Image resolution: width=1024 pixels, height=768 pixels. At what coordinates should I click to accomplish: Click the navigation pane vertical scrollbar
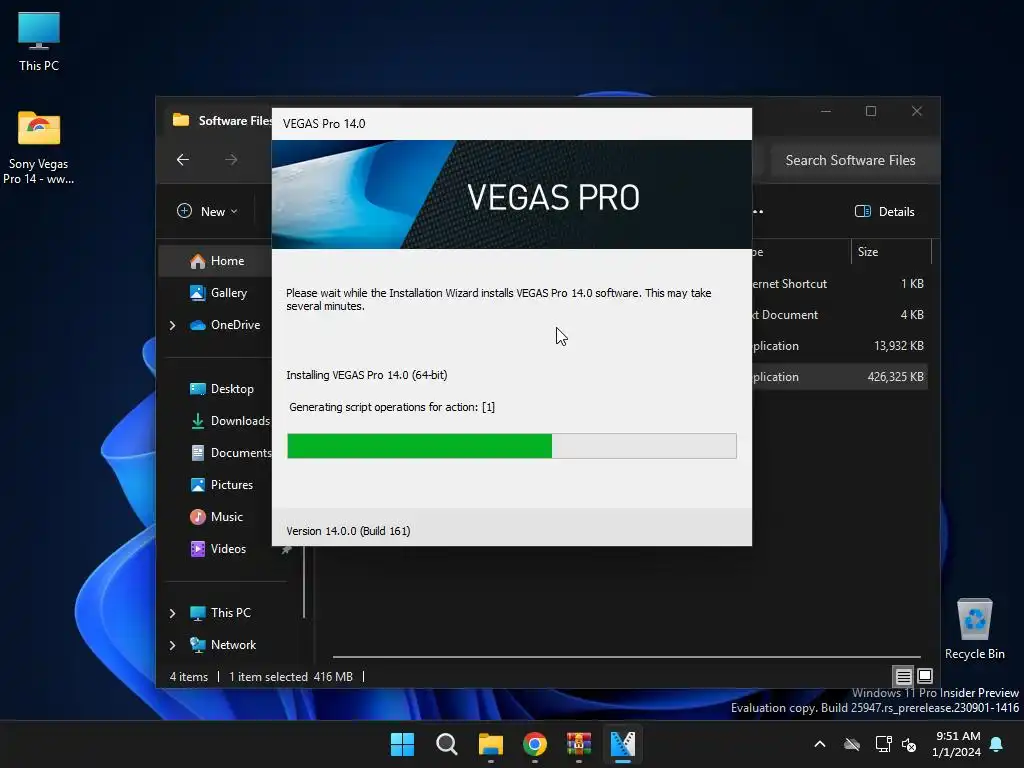click(304, 583)
